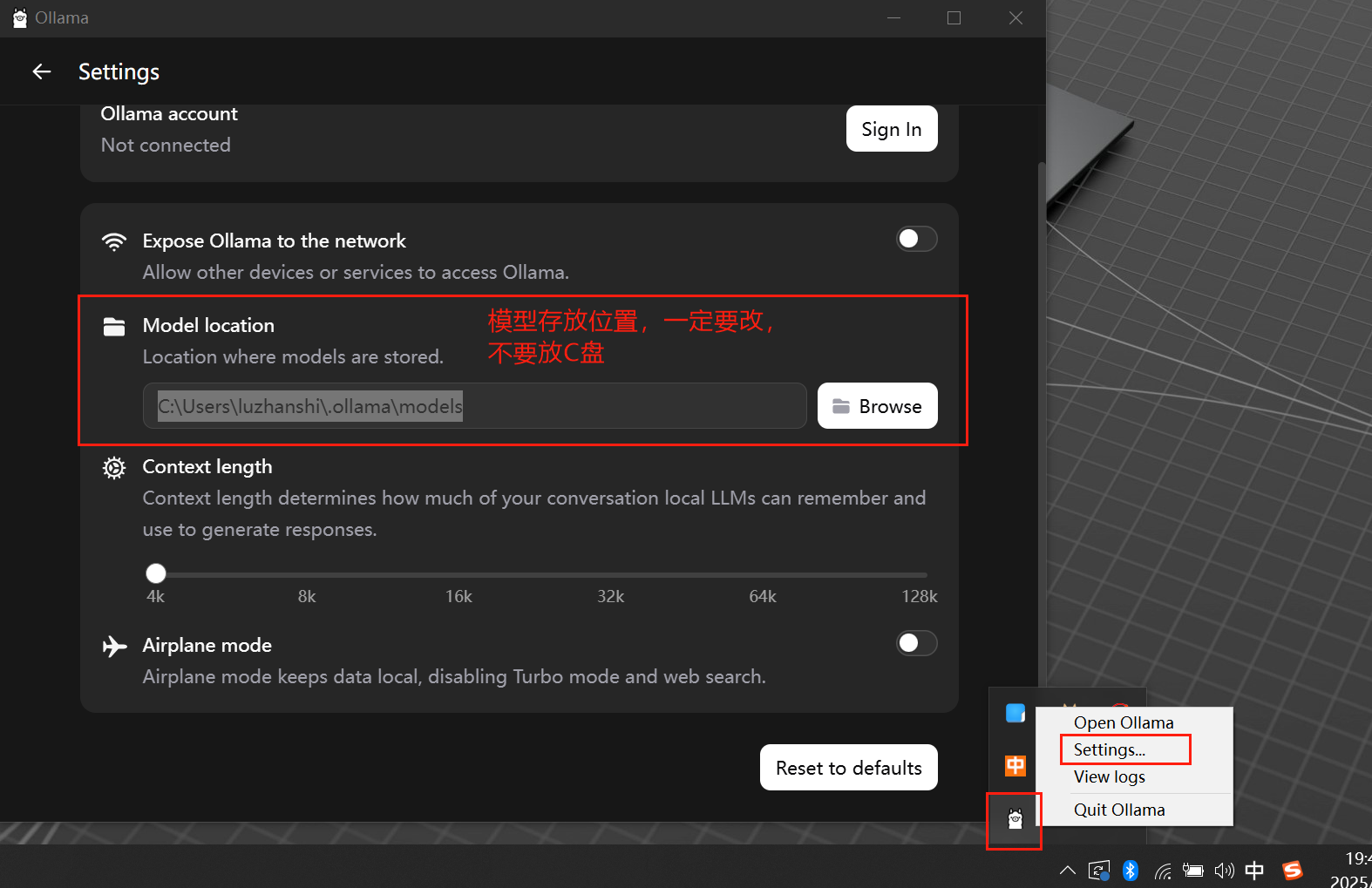1372x888 pixels.
Task: Click the 中 input language indicator in the taskbar
Action: tap(1254, 870)
